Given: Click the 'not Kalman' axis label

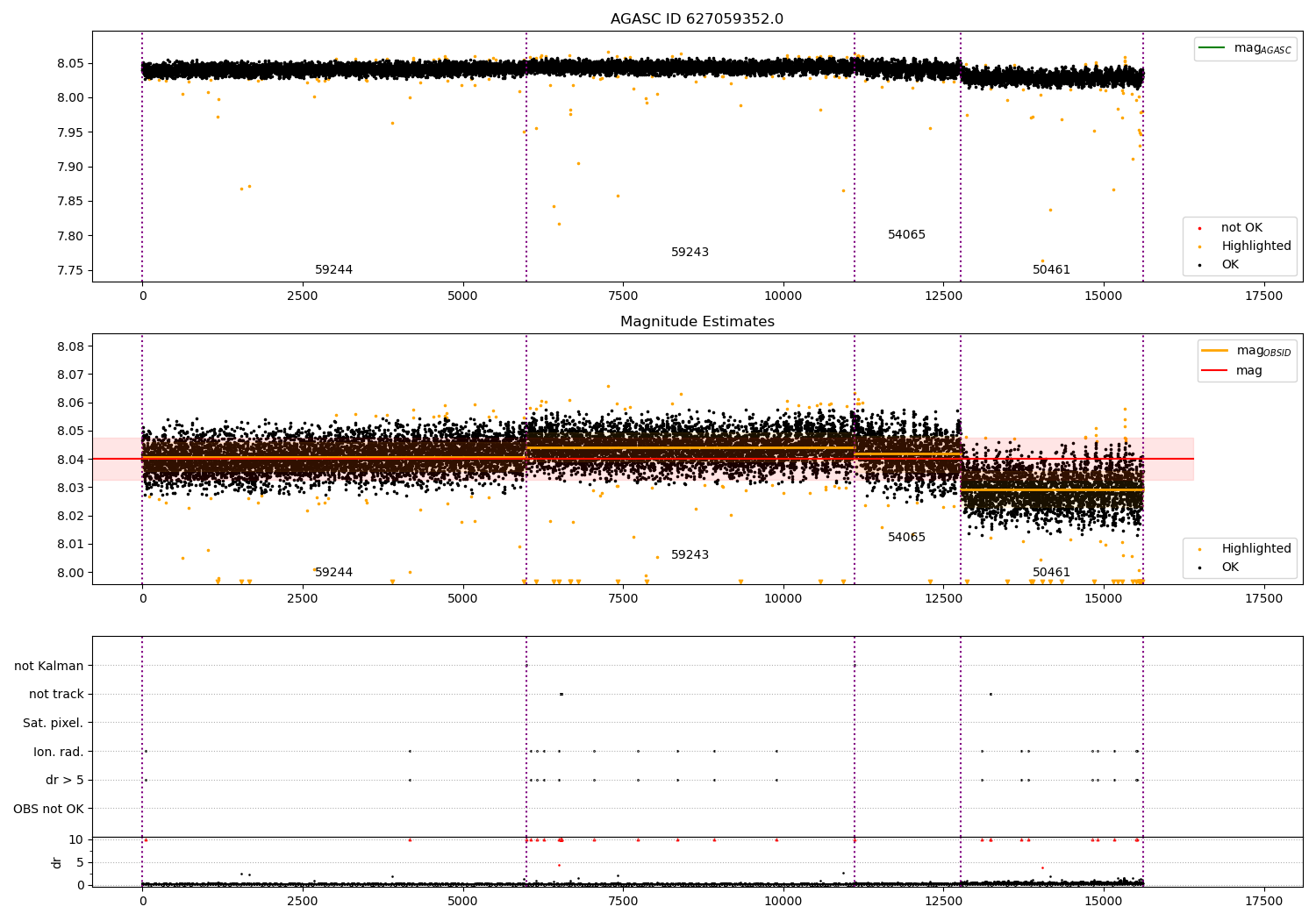Looking at the screenshot, I should (x=49, y=666).
